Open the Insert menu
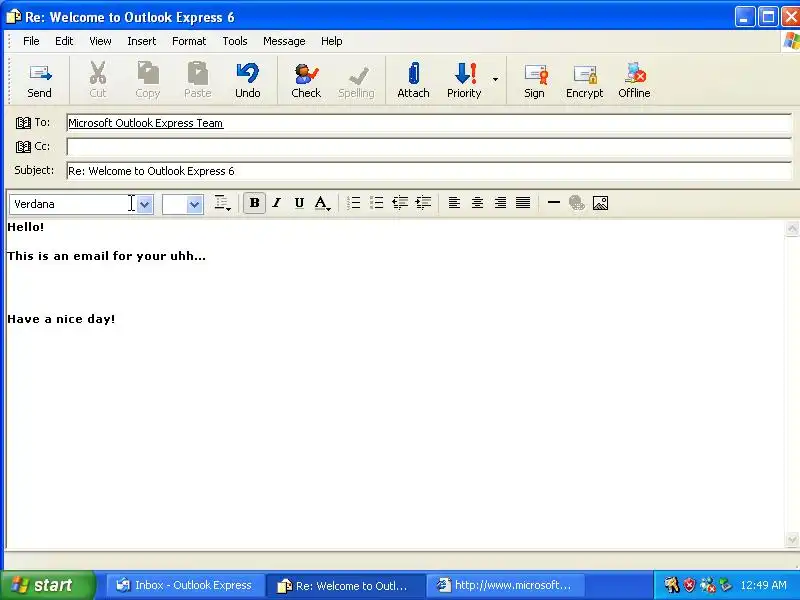Viewport: 800px width, 600px height. (141, 41)
